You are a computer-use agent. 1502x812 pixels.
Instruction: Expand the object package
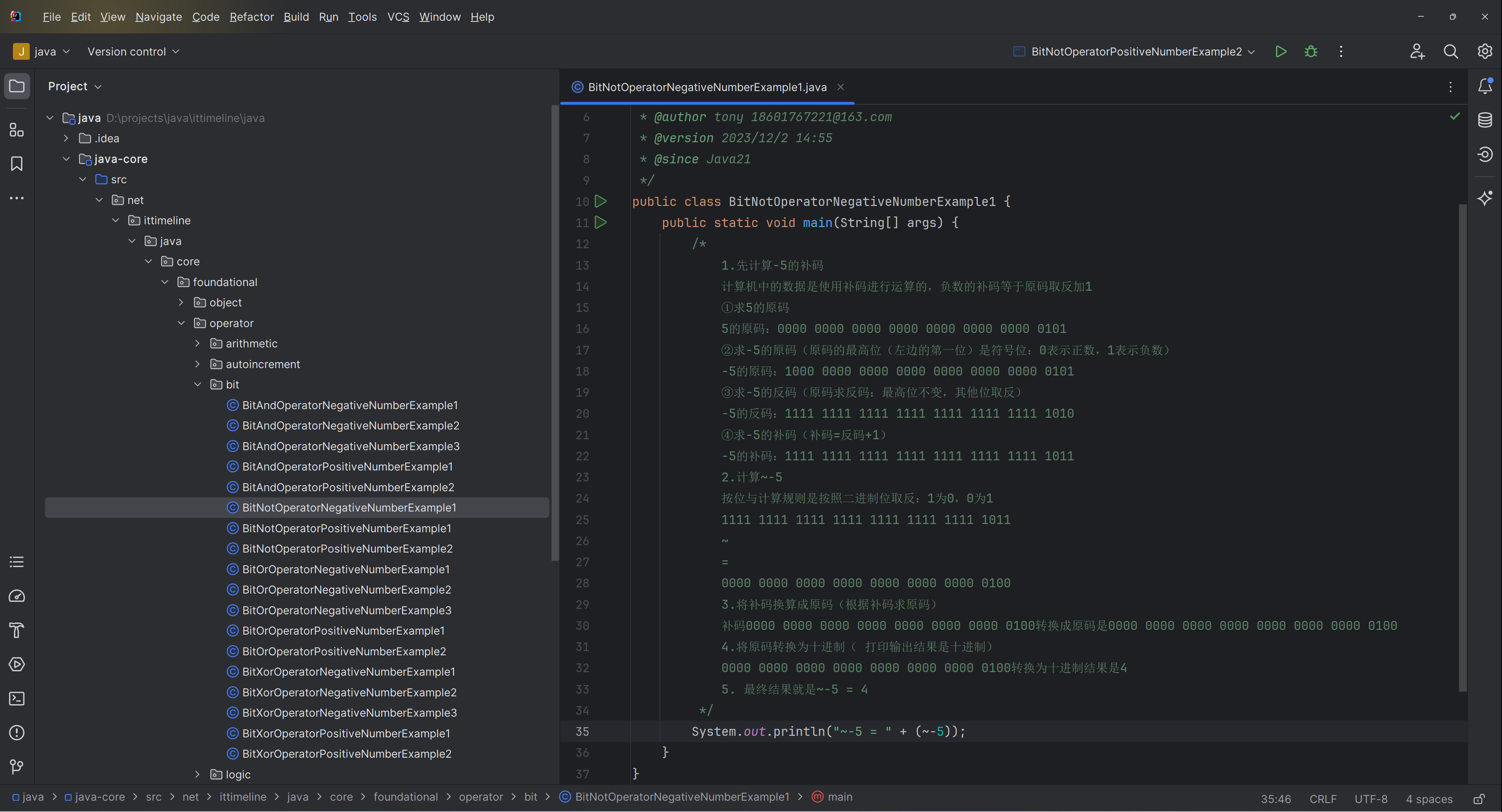(x=181, y=302)
